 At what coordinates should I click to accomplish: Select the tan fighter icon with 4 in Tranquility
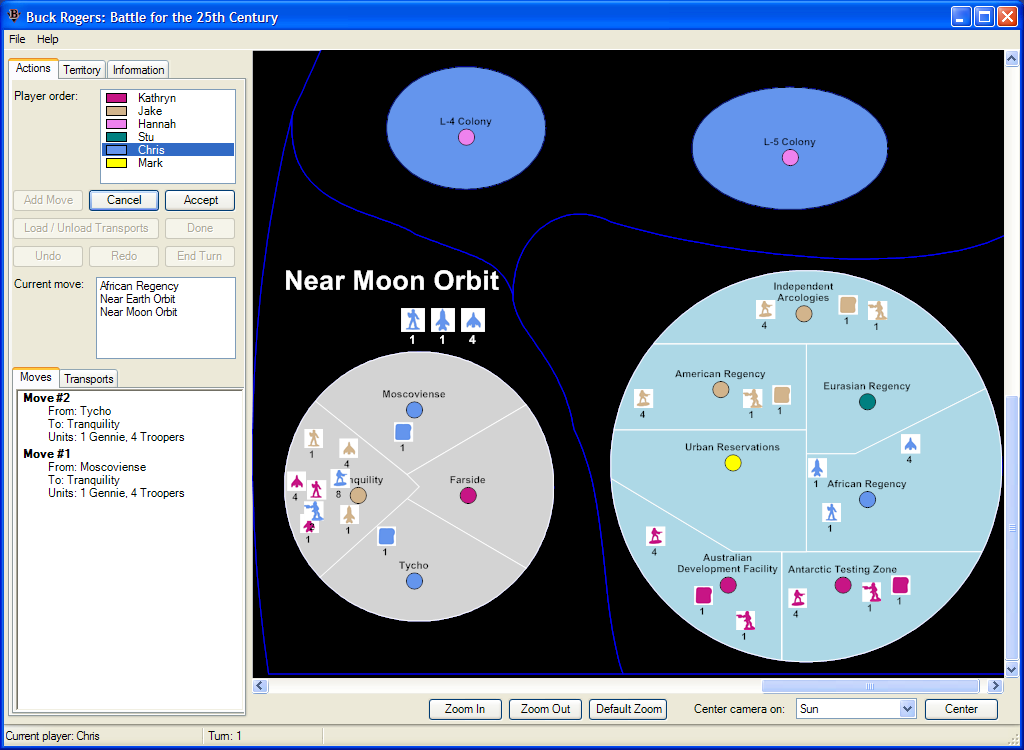pos(349,449)
